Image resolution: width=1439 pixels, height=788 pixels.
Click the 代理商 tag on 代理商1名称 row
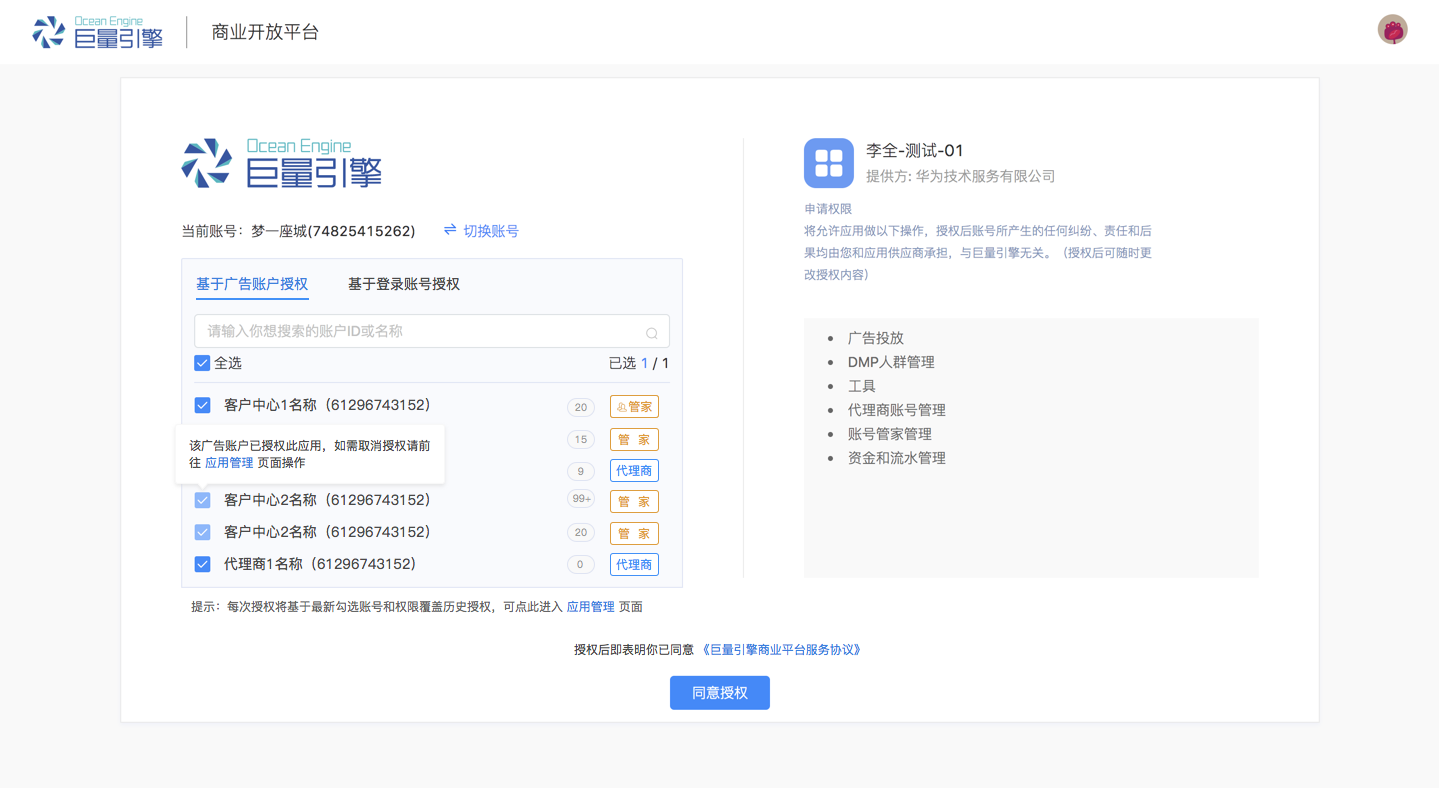(x=634, y=565)
